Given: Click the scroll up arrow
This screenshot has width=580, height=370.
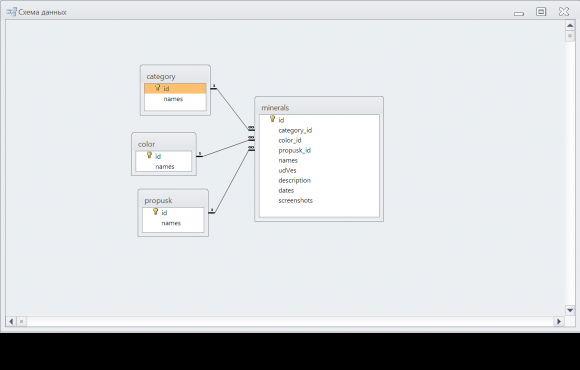Looking at the screenshot, I should [x=570, y=26].
